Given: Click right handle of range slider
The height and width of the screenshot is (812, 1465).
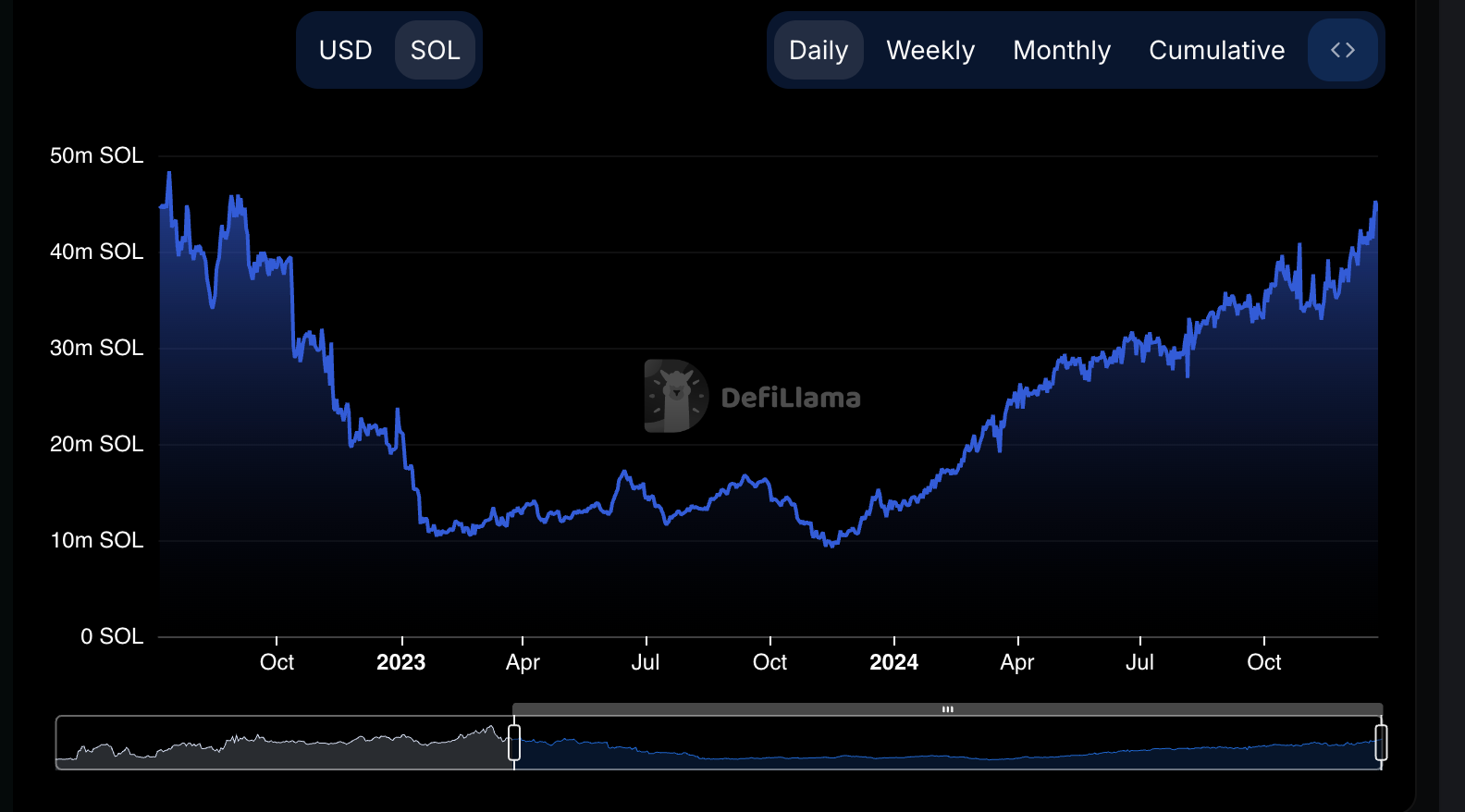Looking at the screenshot, I should coord(1381,743).
